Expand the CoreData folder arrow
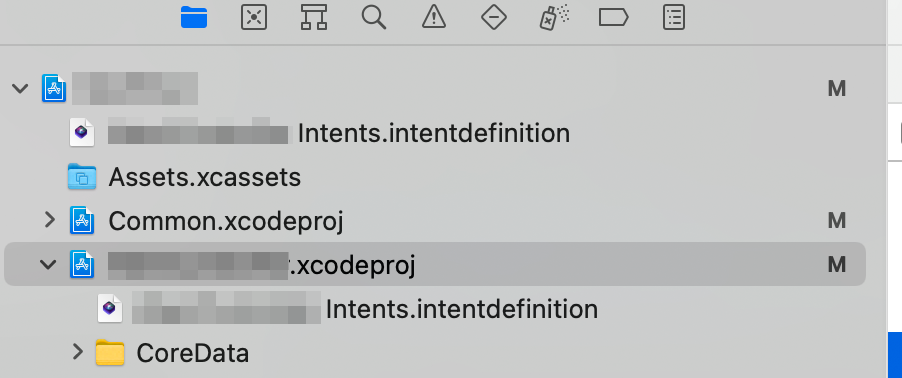 click(78, 352)
